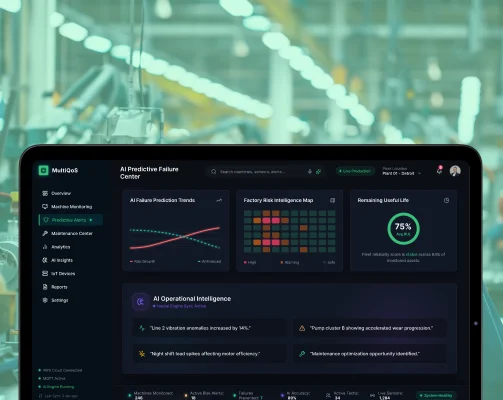Viewport: 503px width, 400px height.
Task: Click the Maintenance Center wrench icon
Action: (x=45, y=233)
